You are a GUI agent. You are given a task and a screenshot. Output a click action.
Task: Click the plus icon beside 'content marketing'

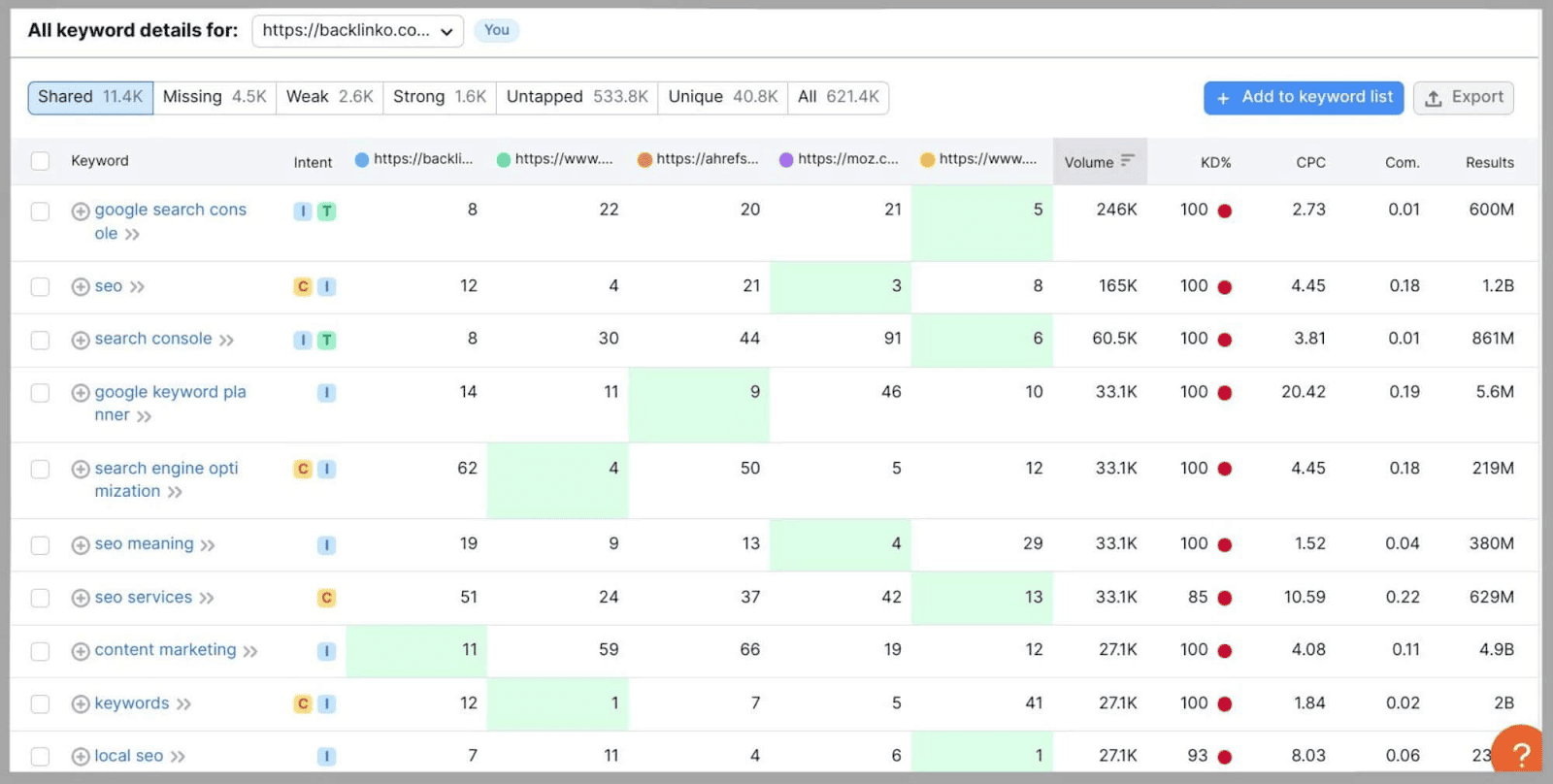(x=81, y=651)
